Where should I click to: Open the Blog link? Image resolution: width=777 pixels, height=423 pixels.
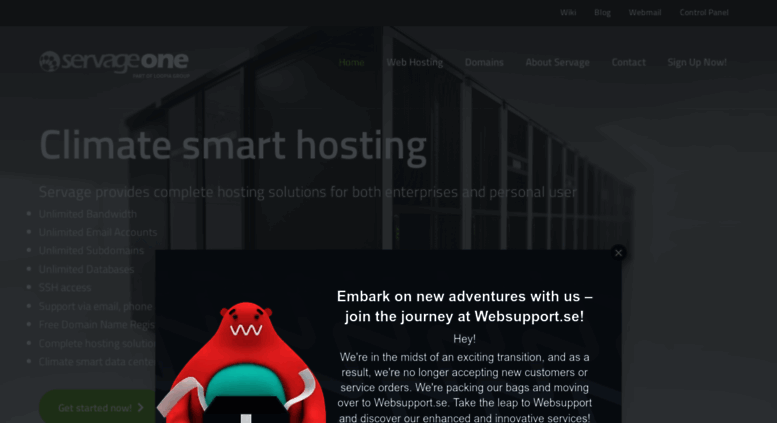pyautogui.click(x=602, y=12)
